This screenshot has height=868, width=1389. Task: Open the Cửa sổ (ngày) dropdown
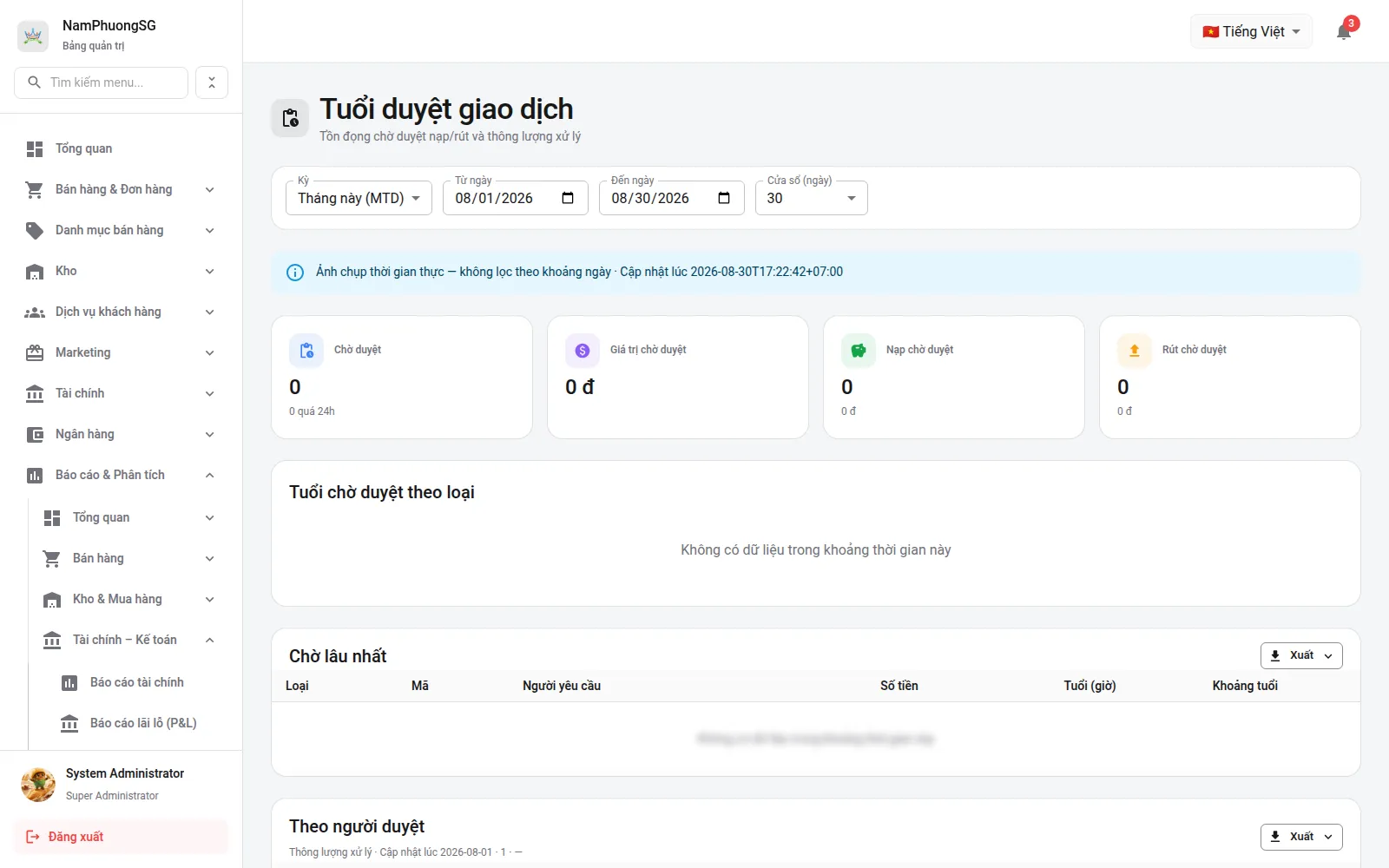pos(811,198)
